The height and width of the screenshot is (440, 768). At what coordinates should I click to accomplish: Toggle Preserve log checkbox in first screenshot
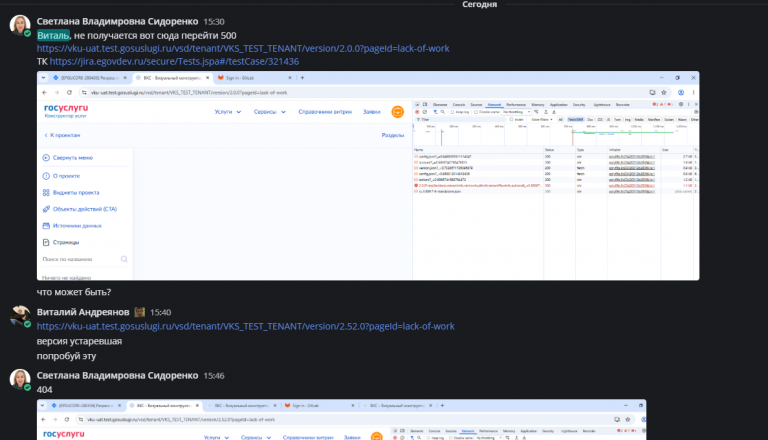click(x=453, y=112)
